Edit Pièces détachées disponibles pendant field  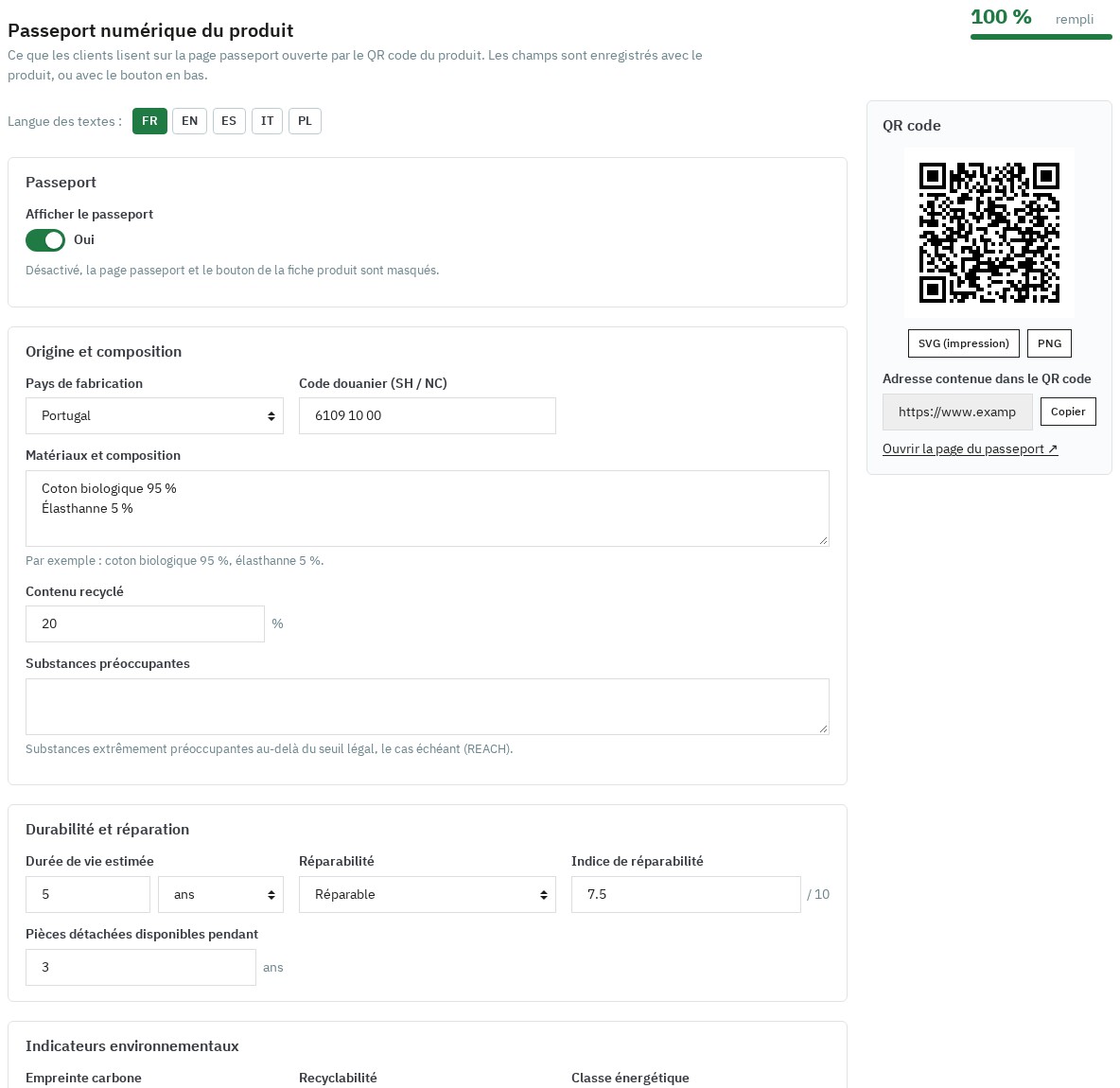[141, 967]
